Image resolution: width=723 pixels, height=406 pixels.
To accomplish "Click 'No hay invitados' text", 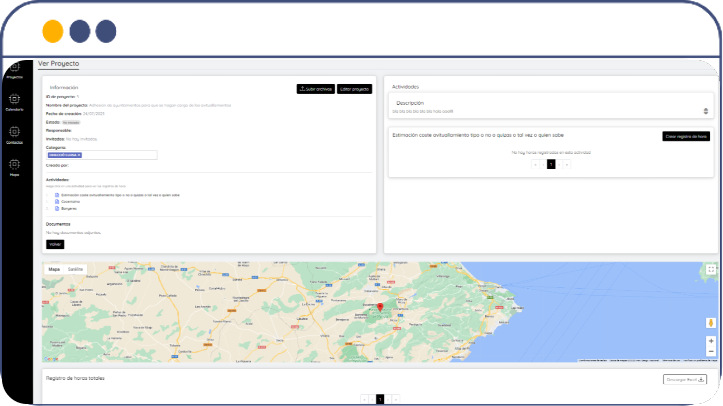I will coord(82,139).
